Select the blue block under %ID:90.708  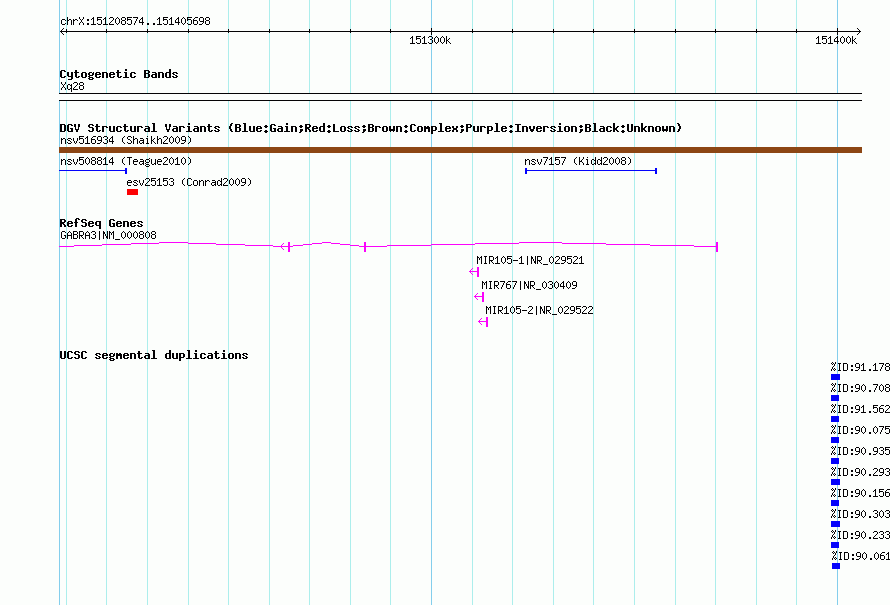tap(834, 398)
